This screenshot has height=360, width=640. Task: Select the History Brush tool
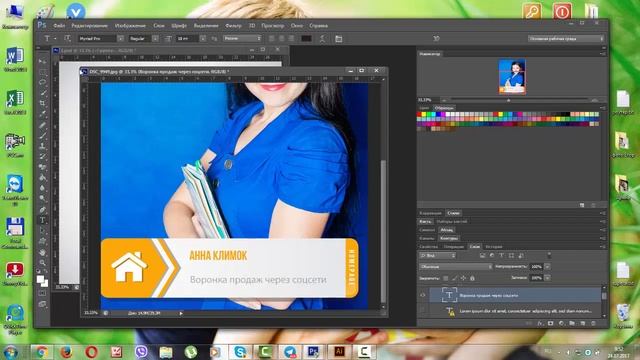tap(42, 156)
